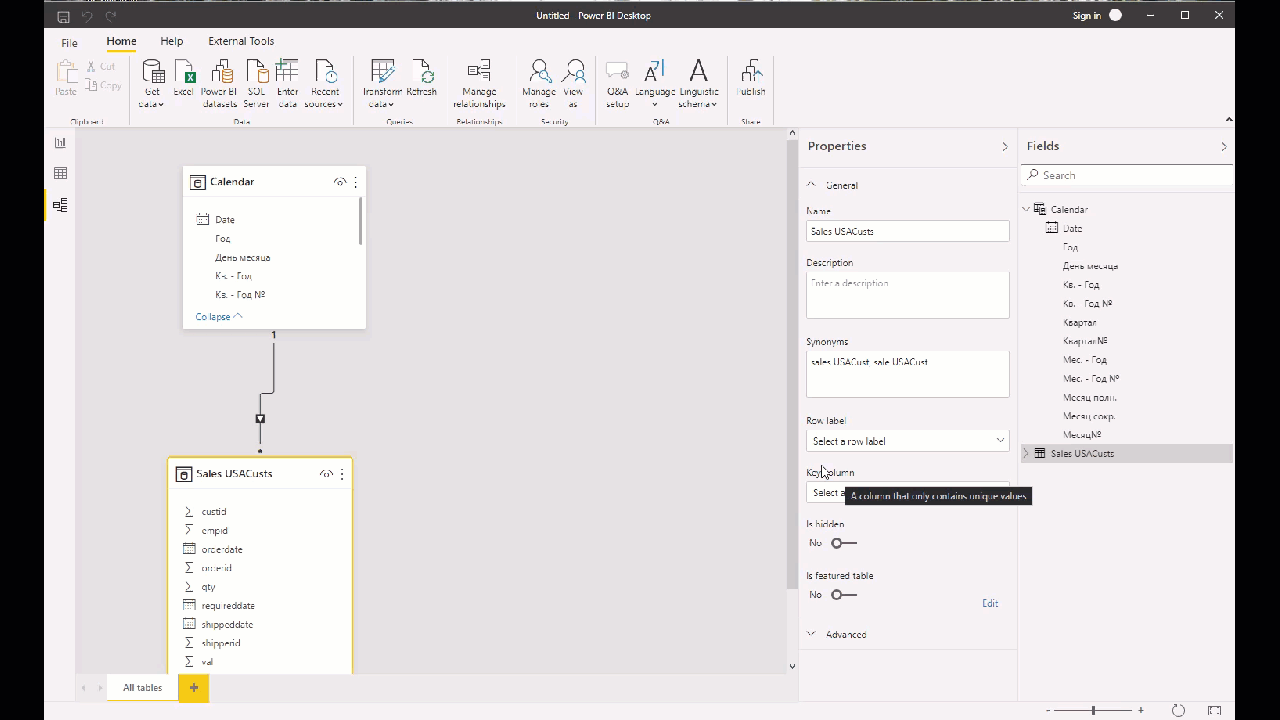Open Recent sources list
This screenshot has height=720, width=1280.
tap(324, 84)
